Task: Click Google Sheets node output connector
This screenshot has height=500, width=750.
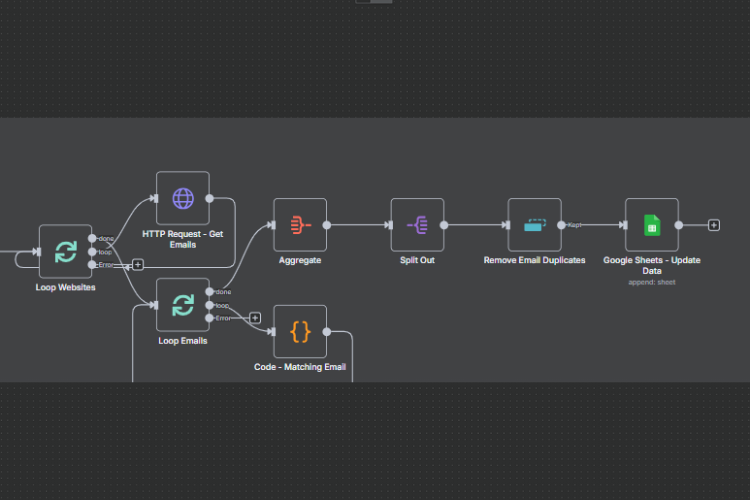Action: 678,225
